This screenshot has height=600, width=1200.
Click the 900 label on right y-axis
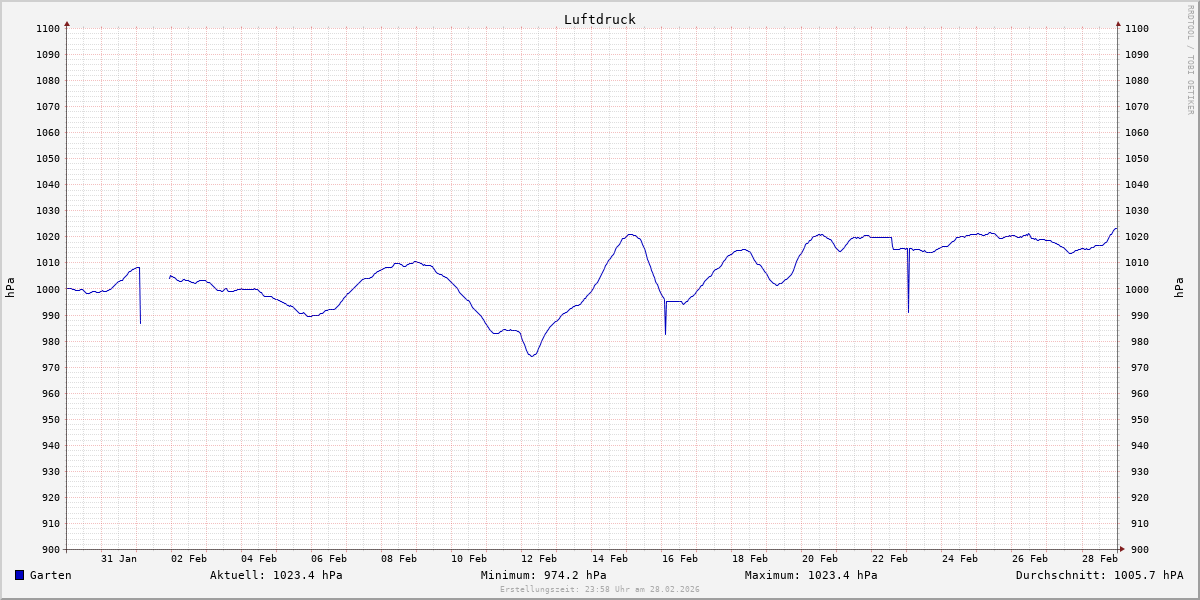pos(1136,549)
